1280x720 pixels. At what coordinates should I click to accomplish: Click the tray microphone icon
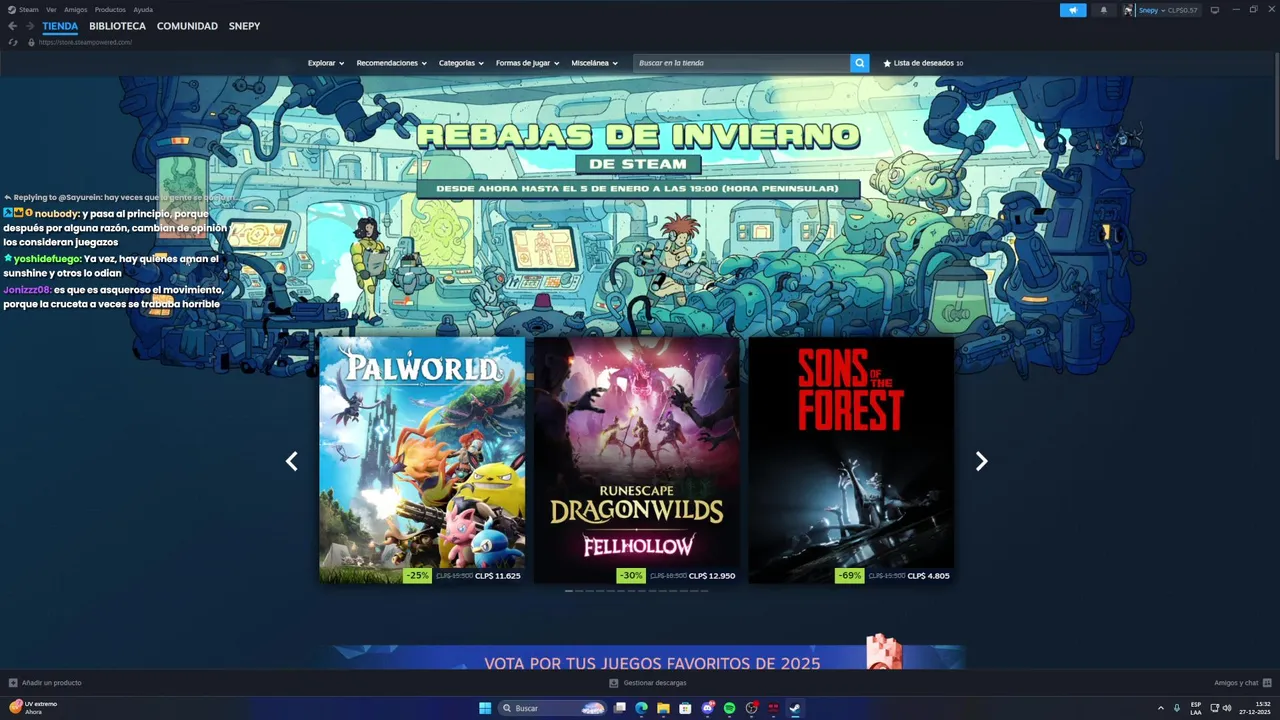click(x=1177, y=708)
